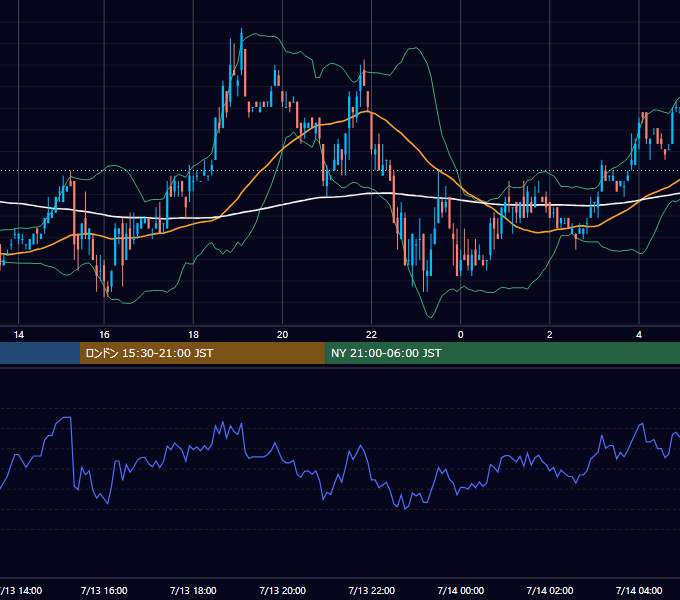Click the '22' hour label on the time axis

click(371, 335)
